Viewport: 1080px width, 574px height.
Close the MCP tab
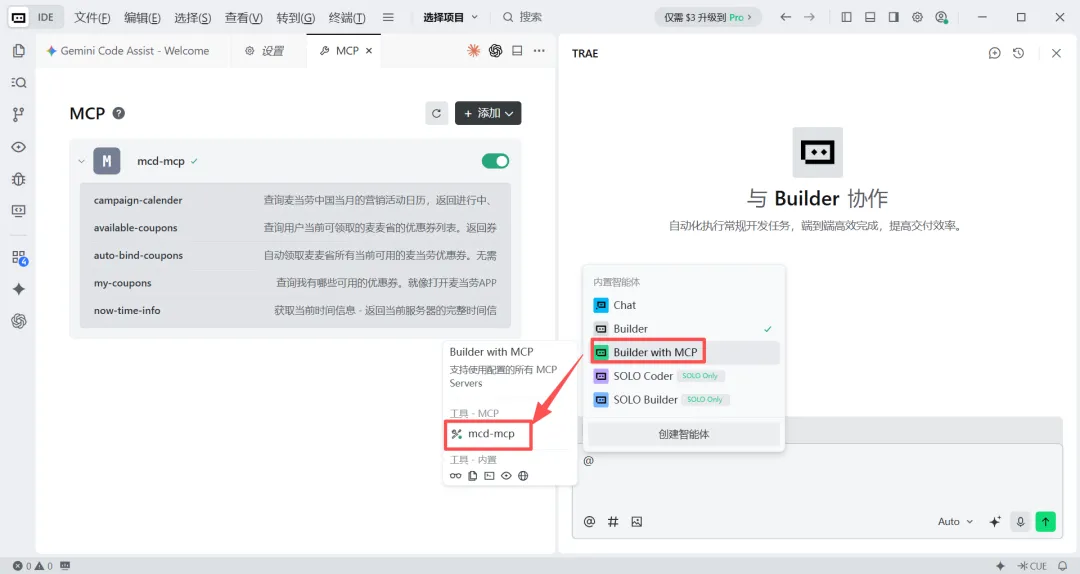click(x=369, y=50)
